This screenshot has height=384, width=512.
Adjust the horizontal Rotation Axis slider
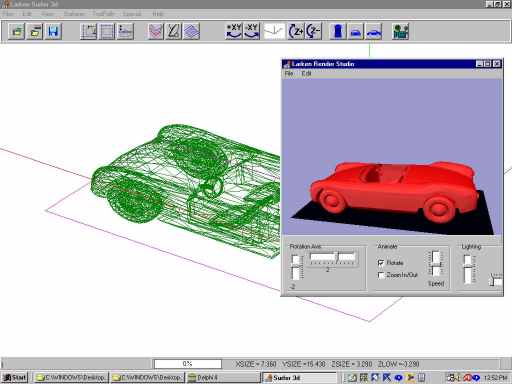[x=333, y=258]
